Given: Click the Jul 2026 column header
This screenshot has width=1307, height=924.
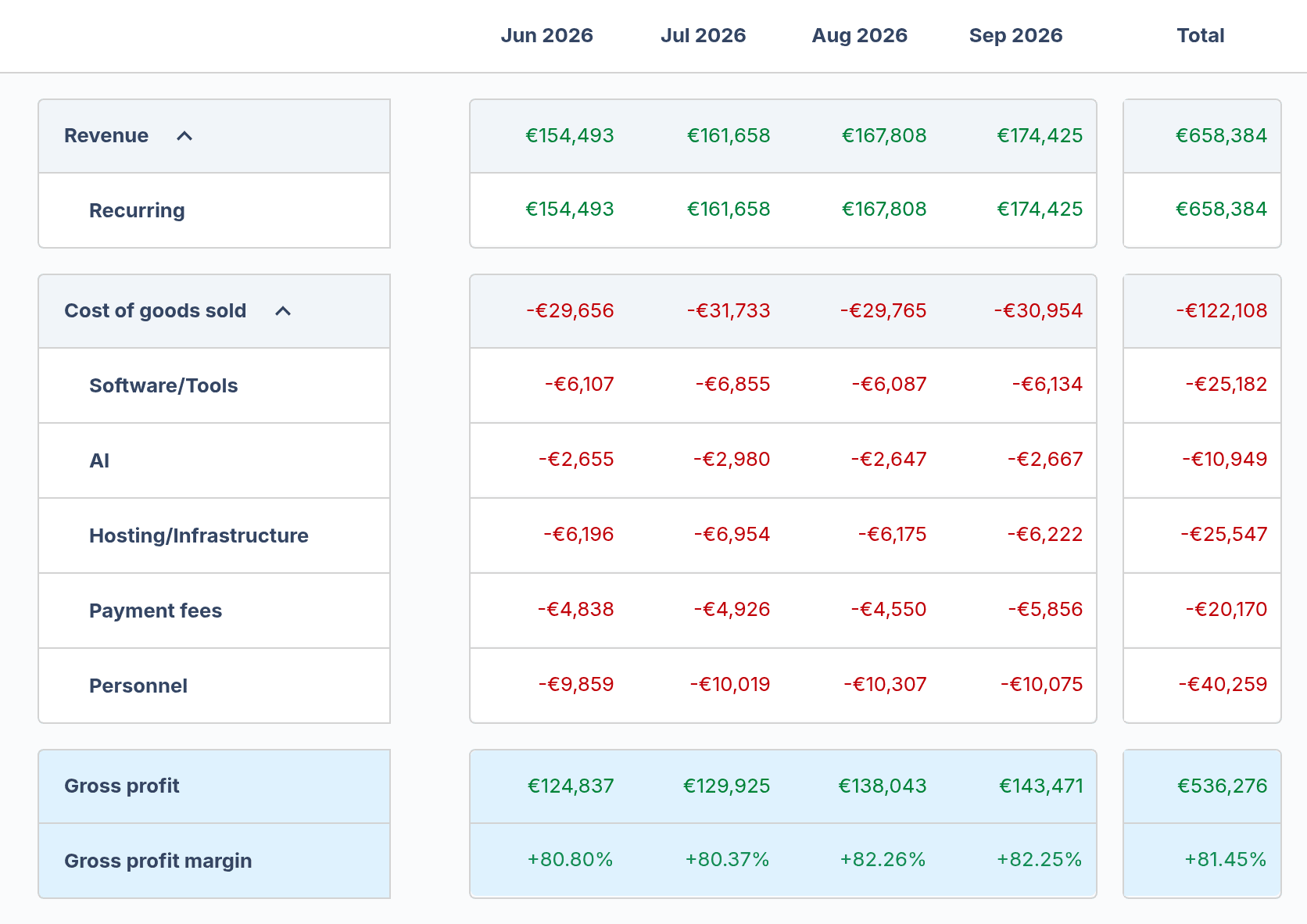Looking at the screenshot, I should [704, 35].
